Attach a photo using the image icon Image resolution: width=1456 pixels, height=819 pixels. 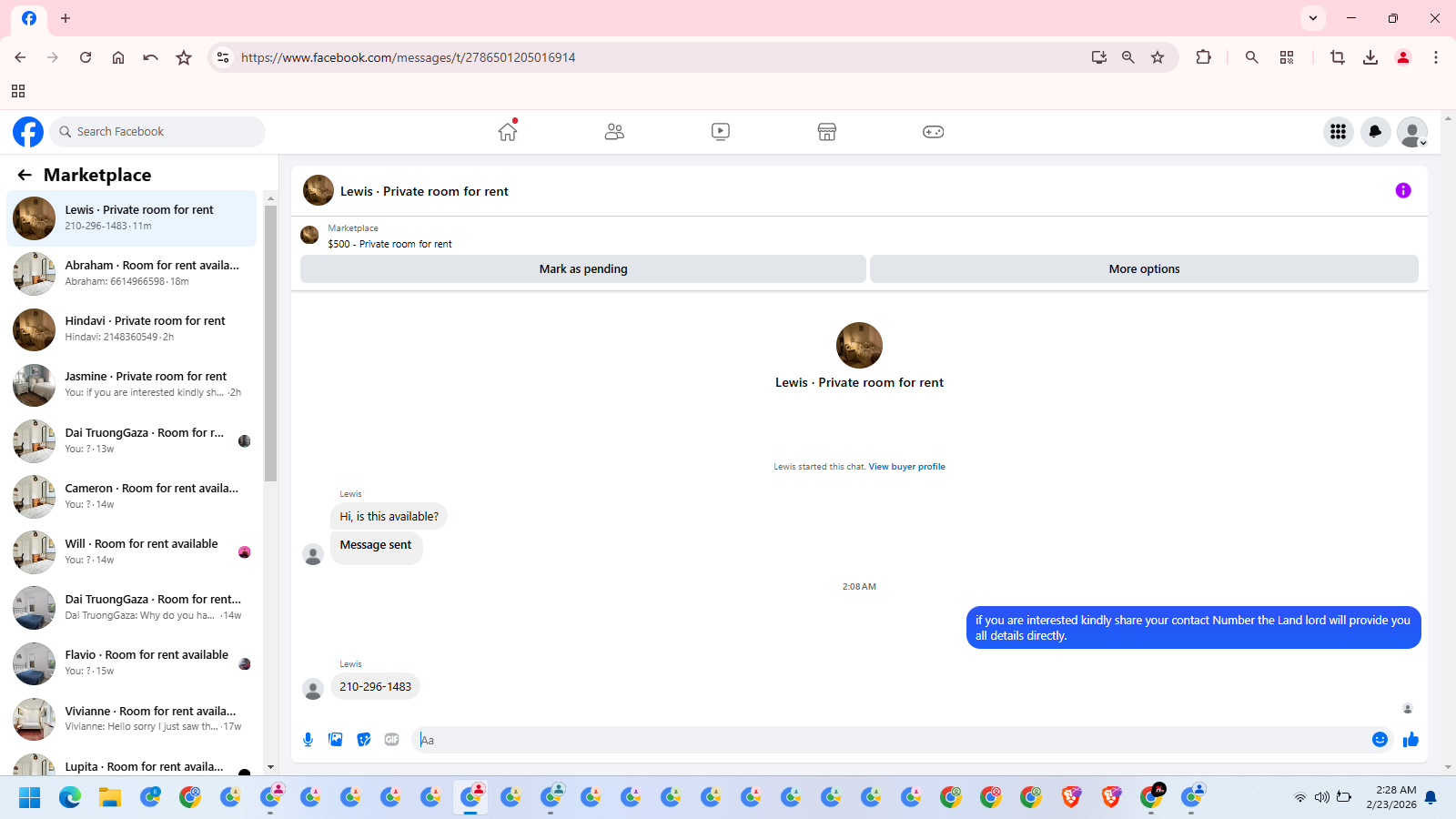(336, 740)
